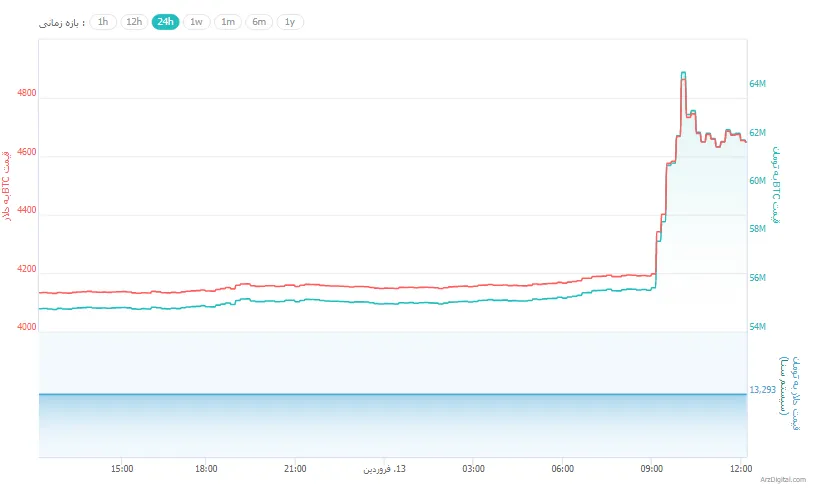Choose the 1m time range
Viewport: 815px width, 489px height.
[228, 22]
